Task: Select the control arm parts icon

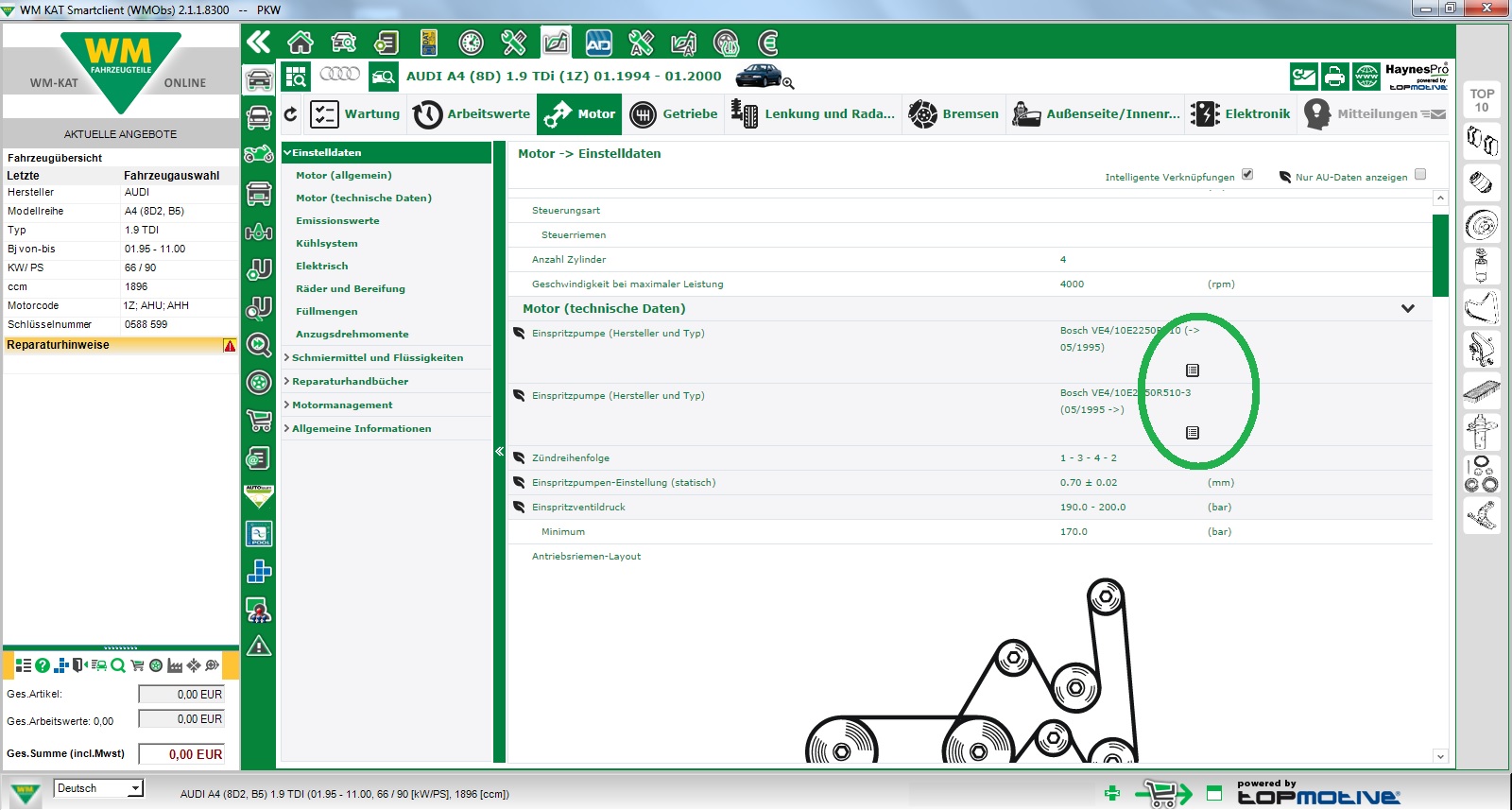Action: (x=1482, y=515)
